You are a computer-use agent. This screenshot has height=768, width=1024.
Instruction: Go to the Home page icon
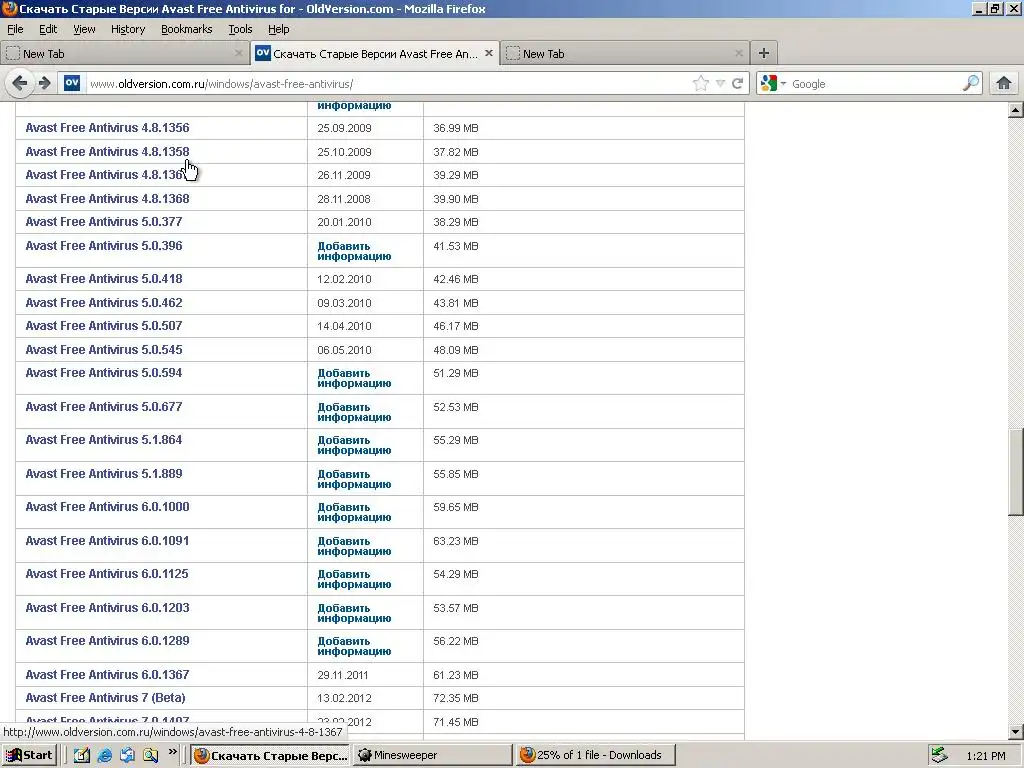click(1004, 84)
